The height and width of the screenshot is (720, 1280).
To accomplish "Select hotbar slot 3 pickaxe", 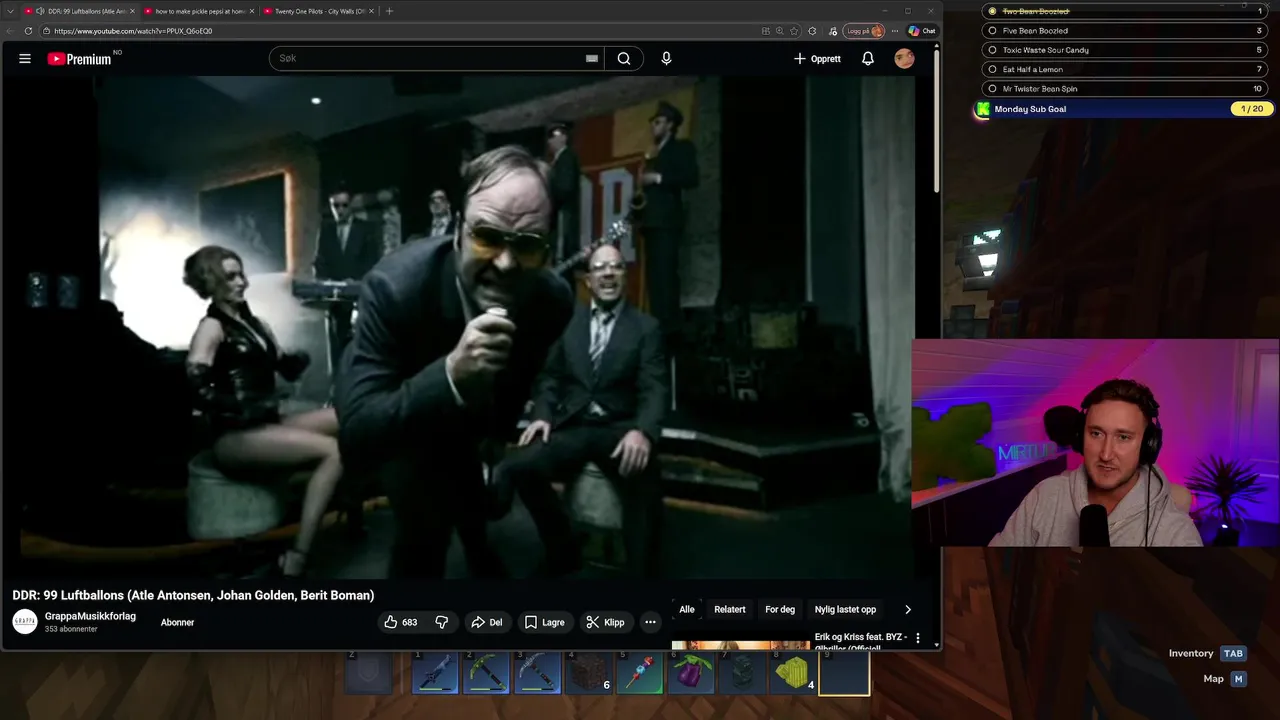I will point(537,673).
